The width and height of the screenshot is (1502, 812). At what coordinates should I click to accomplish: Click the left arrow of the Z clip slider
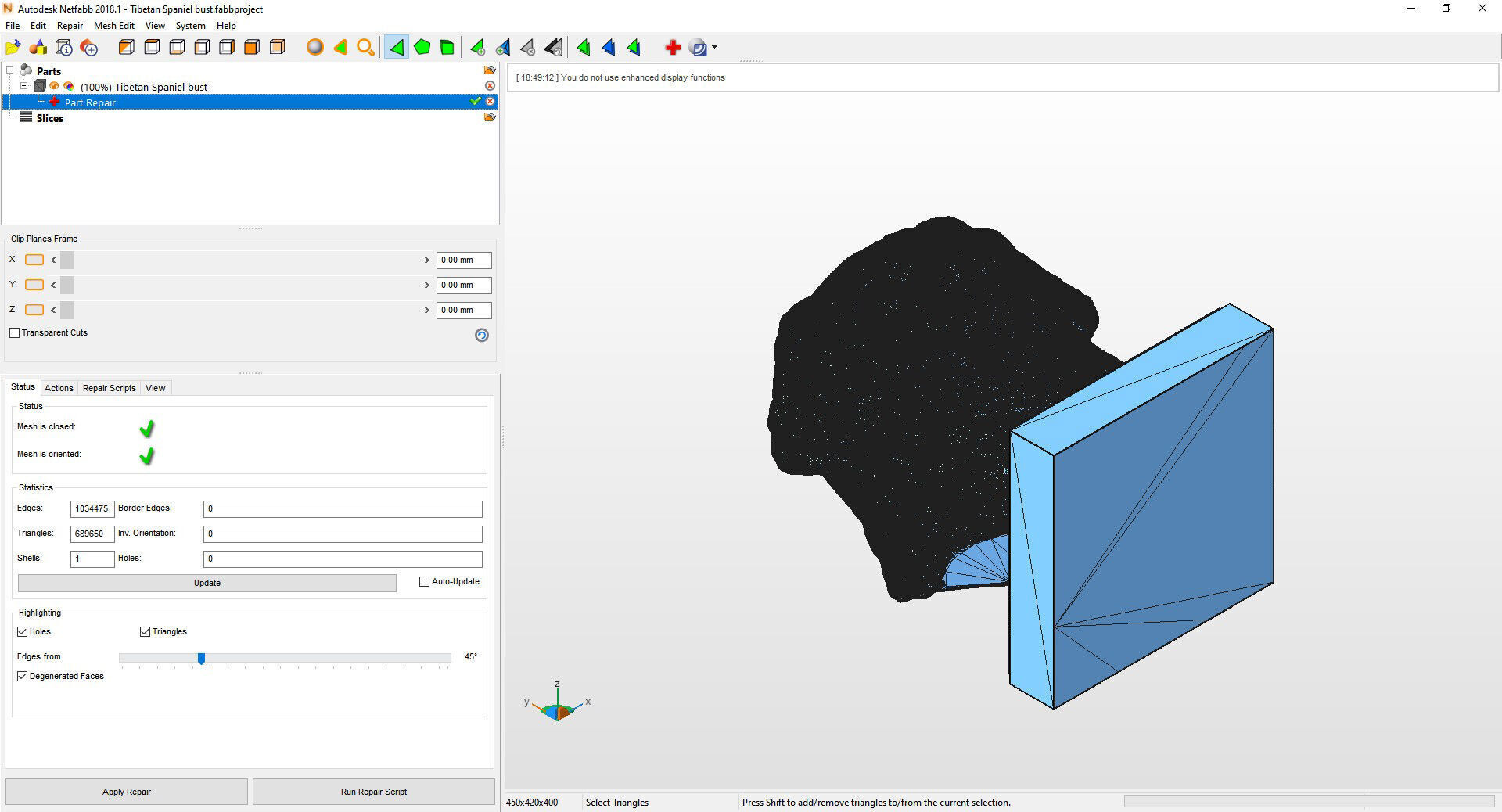coord(53,310)
